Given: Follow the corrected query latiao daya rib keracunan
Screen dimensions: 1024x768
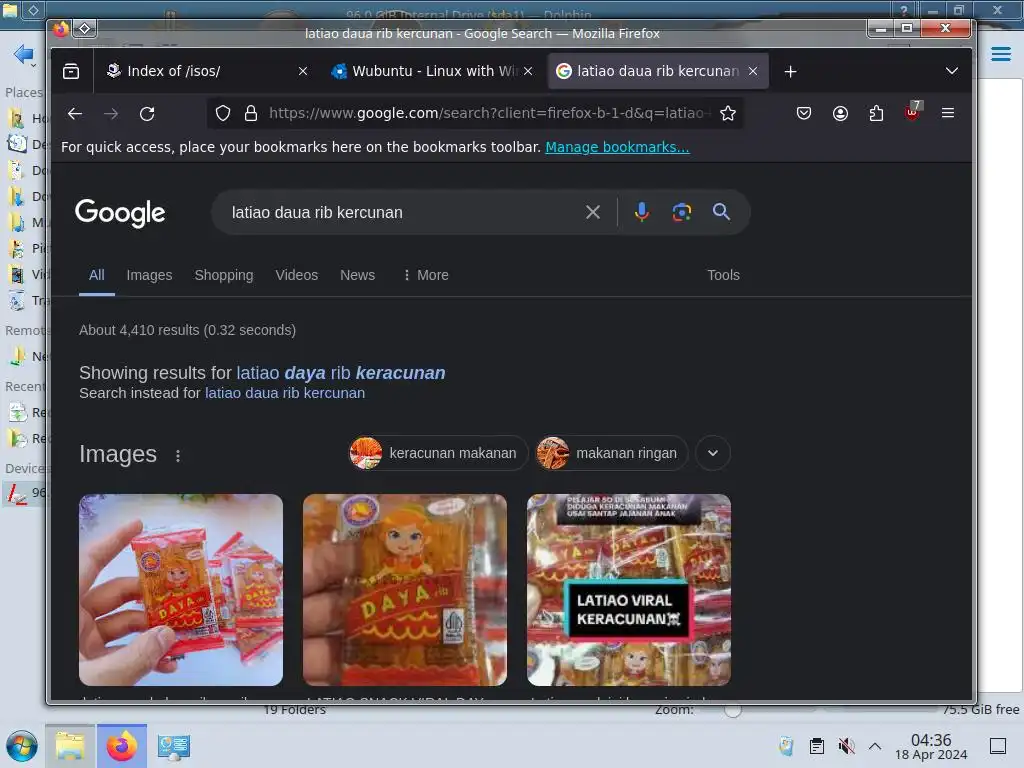Looking at the screenshot, I should tap(340, 373).
